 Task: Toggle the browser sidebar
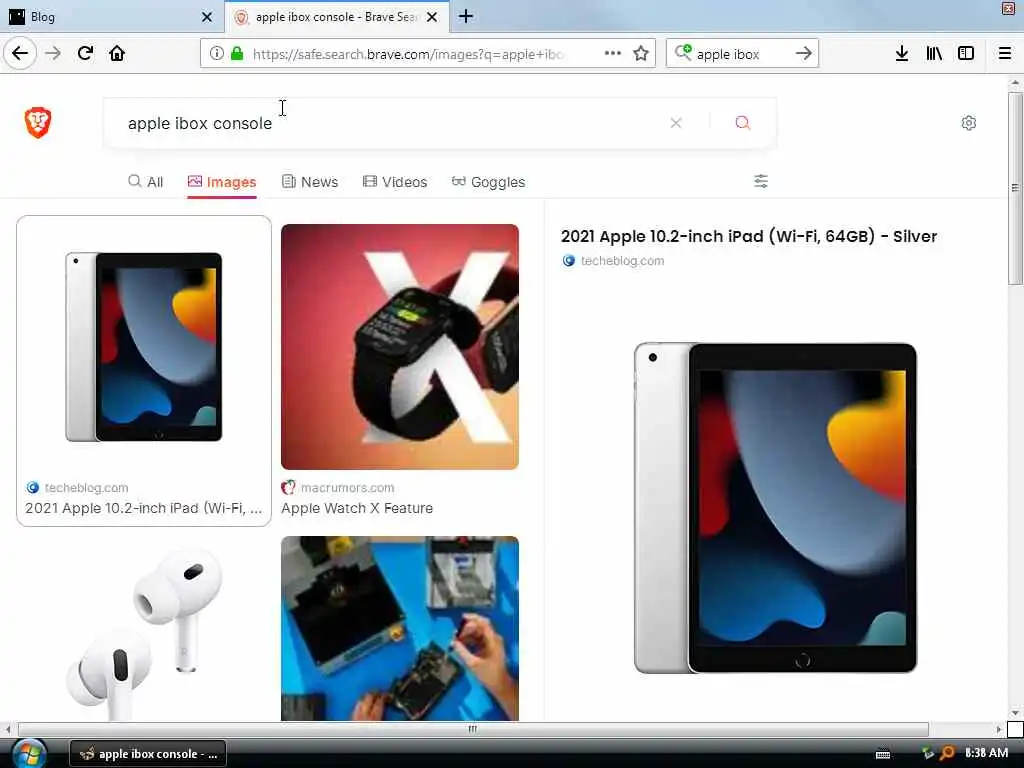pyautogui.click(x=966, y=54)
